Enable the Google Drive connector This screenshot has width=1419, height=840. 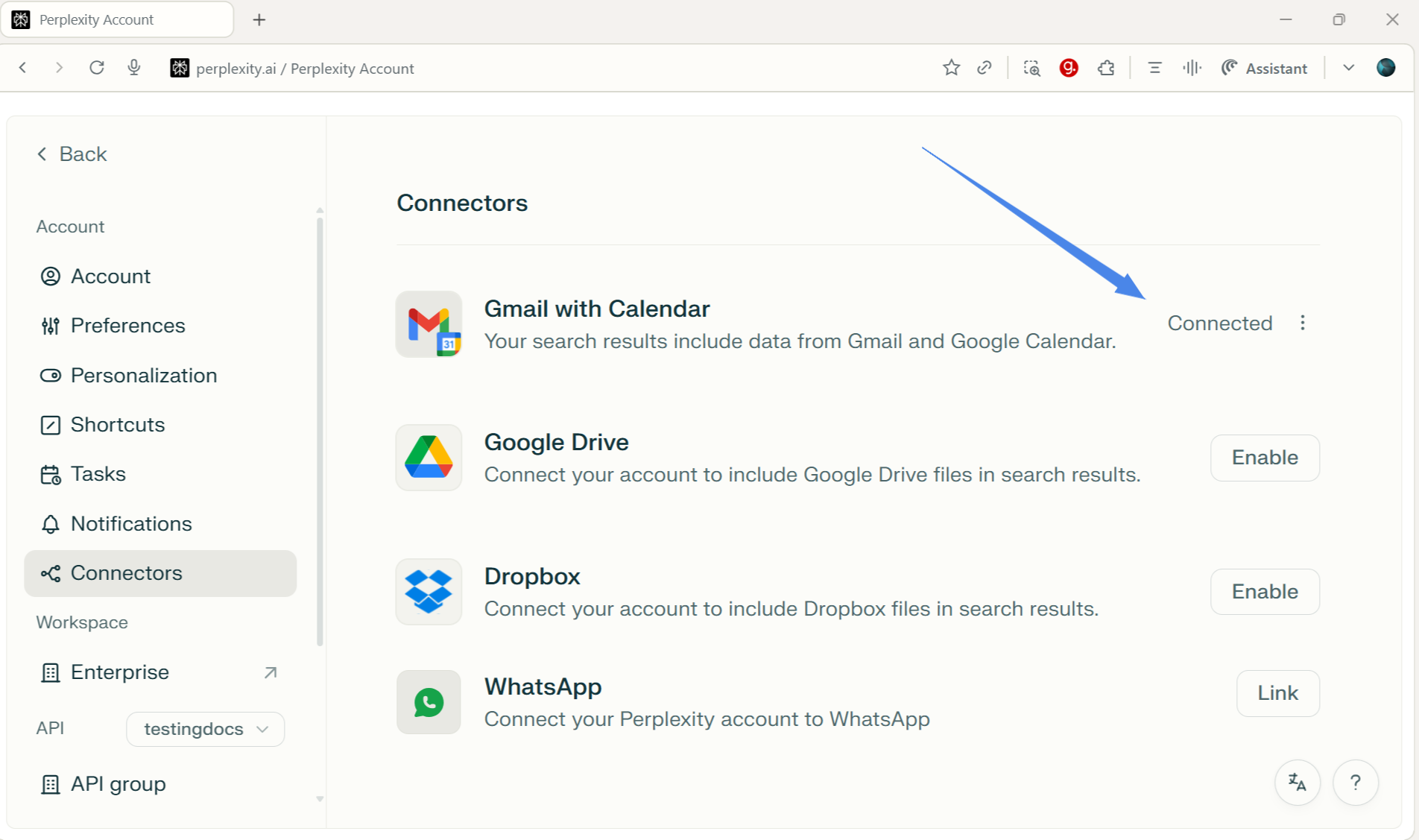[1264, 458]
